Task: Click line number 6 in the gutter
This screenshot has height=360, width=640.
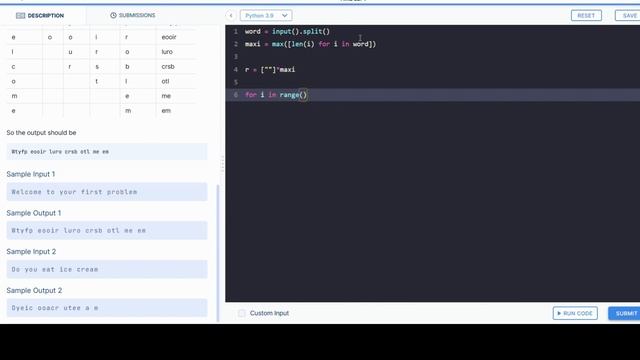Action: coord(236,95)
